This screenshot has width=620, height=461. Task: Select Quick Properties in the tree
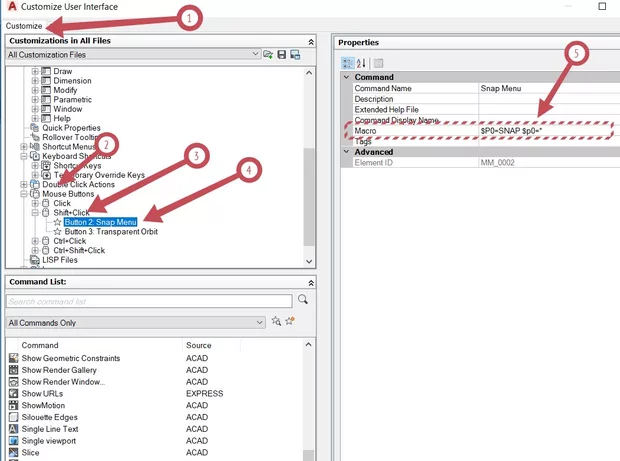(x=71, y=128)
